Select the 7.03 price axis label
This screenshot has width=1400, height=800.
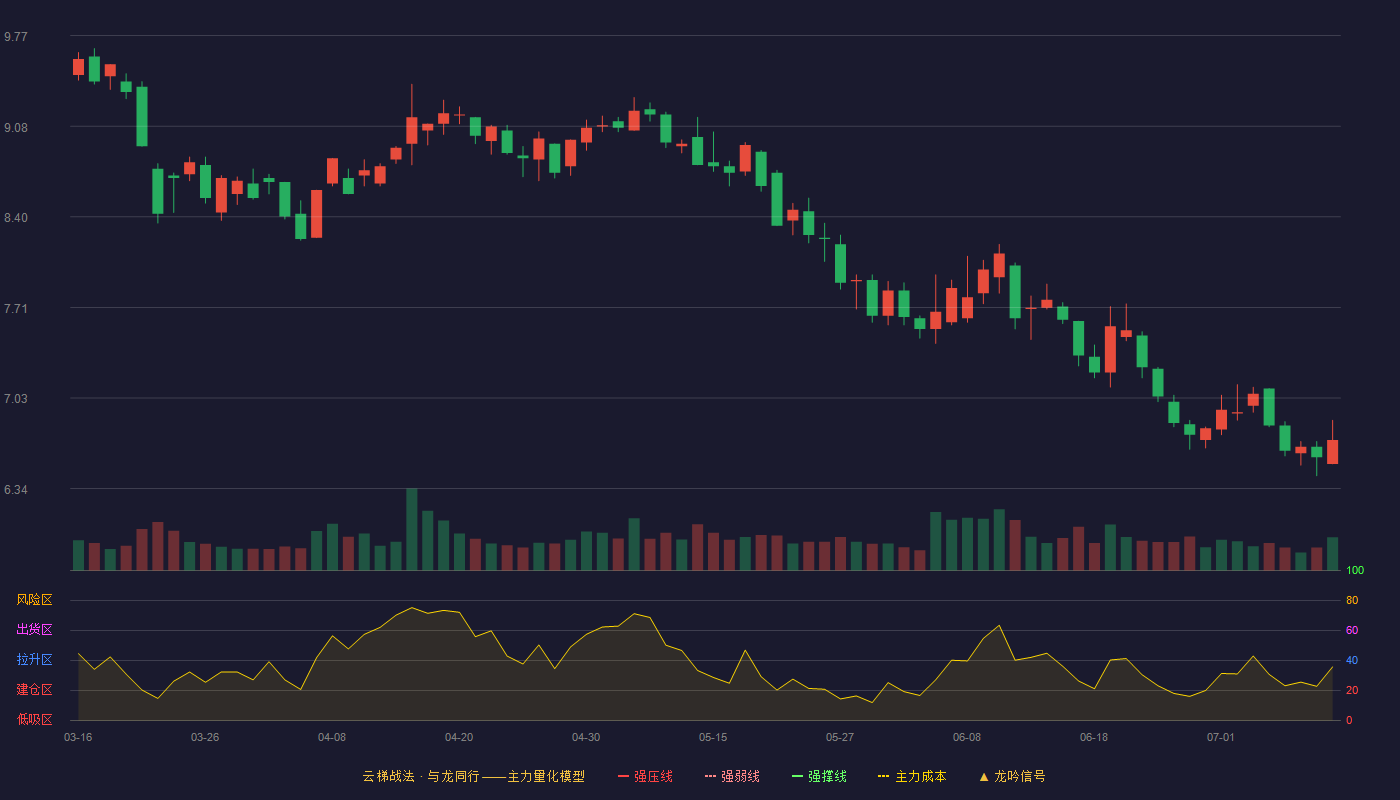pos(16,399)
